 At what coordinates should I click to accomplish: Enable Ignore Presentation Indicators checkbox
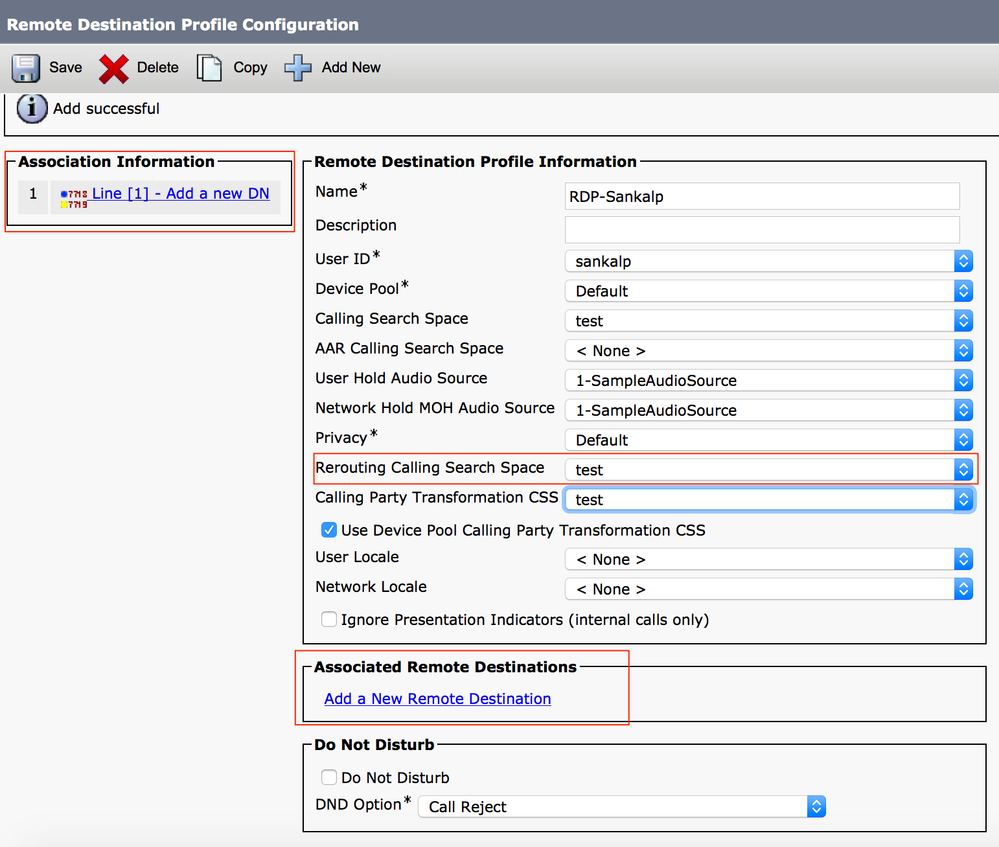tap(329, 619)
